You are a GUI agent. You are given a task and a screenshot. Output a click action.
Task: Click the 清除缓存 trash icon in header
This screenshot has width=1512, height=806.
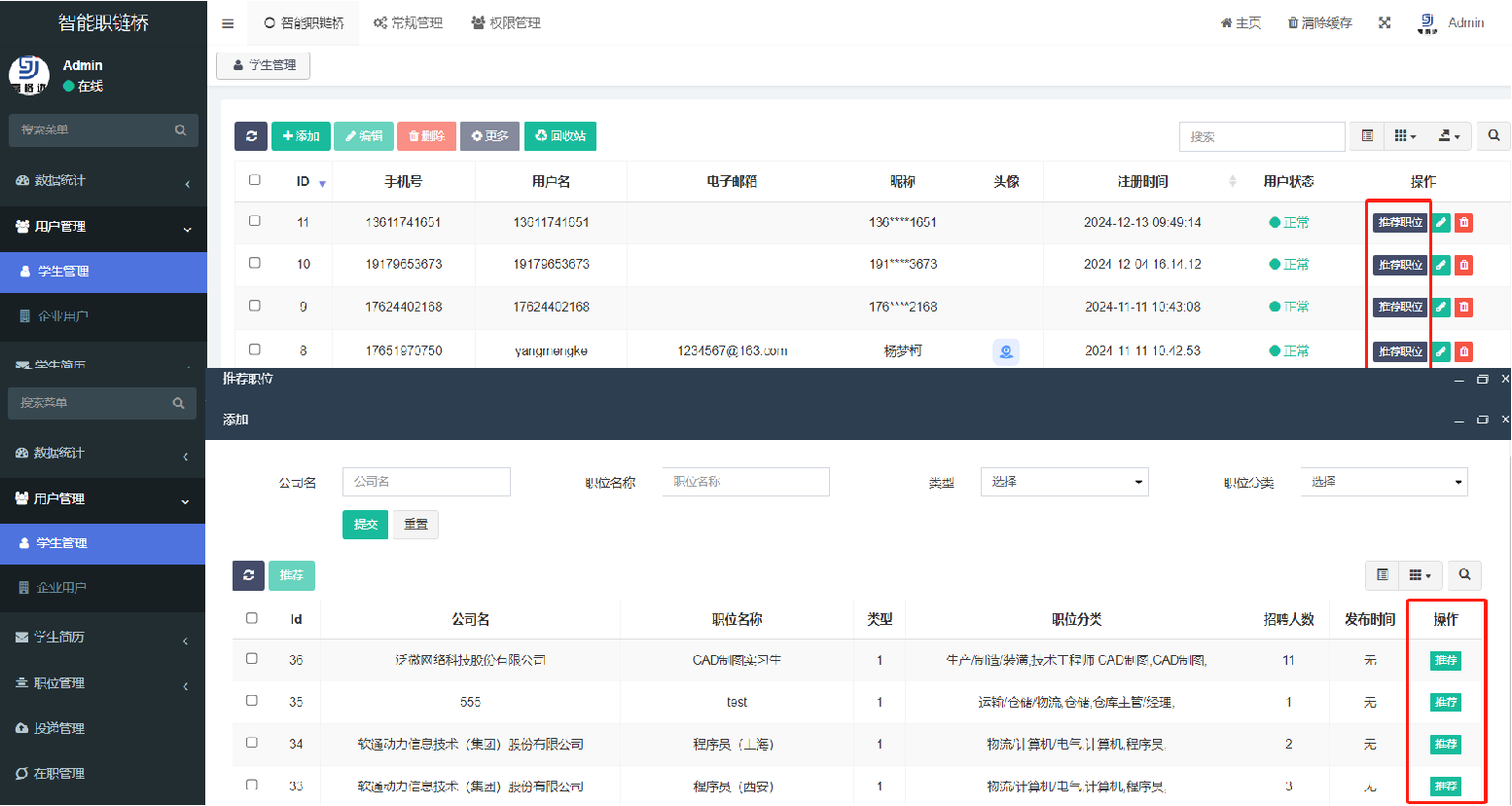(1293, 23)
